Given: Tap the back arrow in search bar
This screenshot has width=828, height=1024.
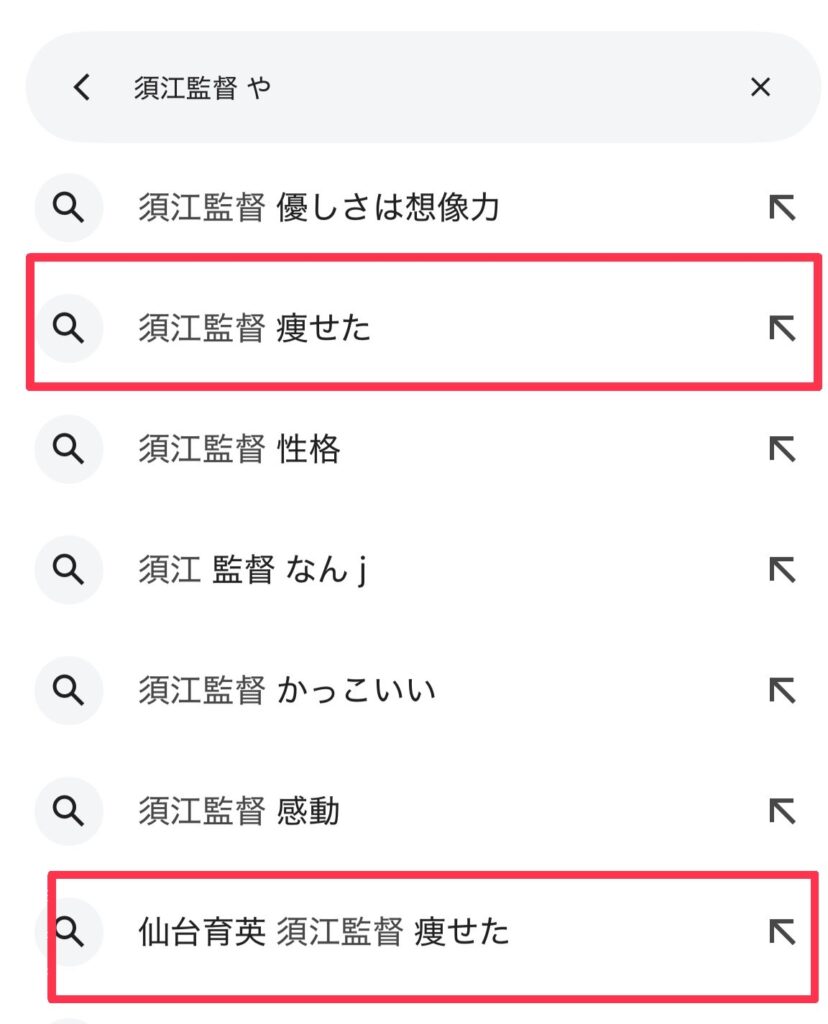Looking at the screenshot, I should [82, 87].
